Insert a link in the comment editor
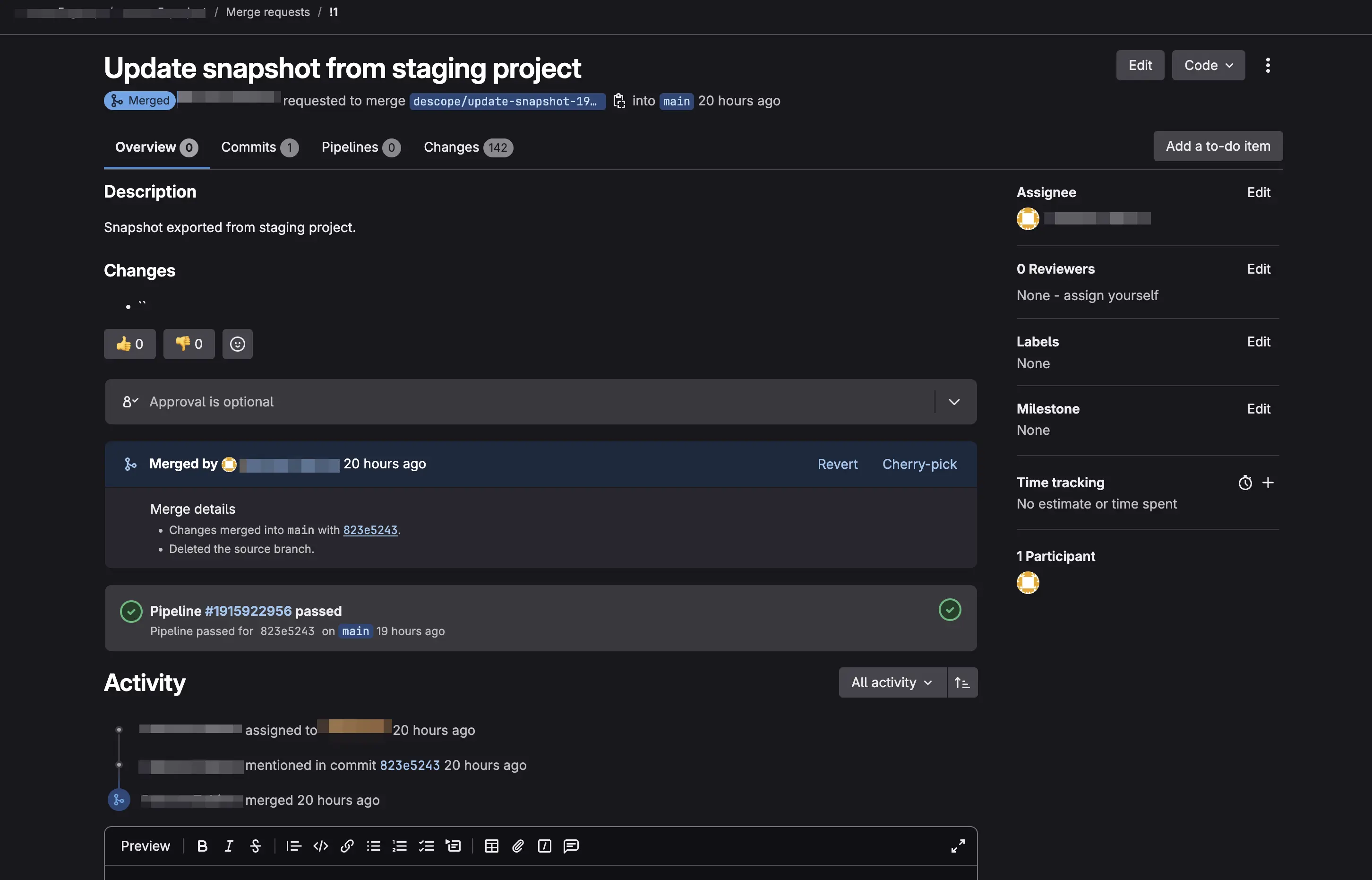The width and height of the screenshot is (1372, 880). coord(347,846)
